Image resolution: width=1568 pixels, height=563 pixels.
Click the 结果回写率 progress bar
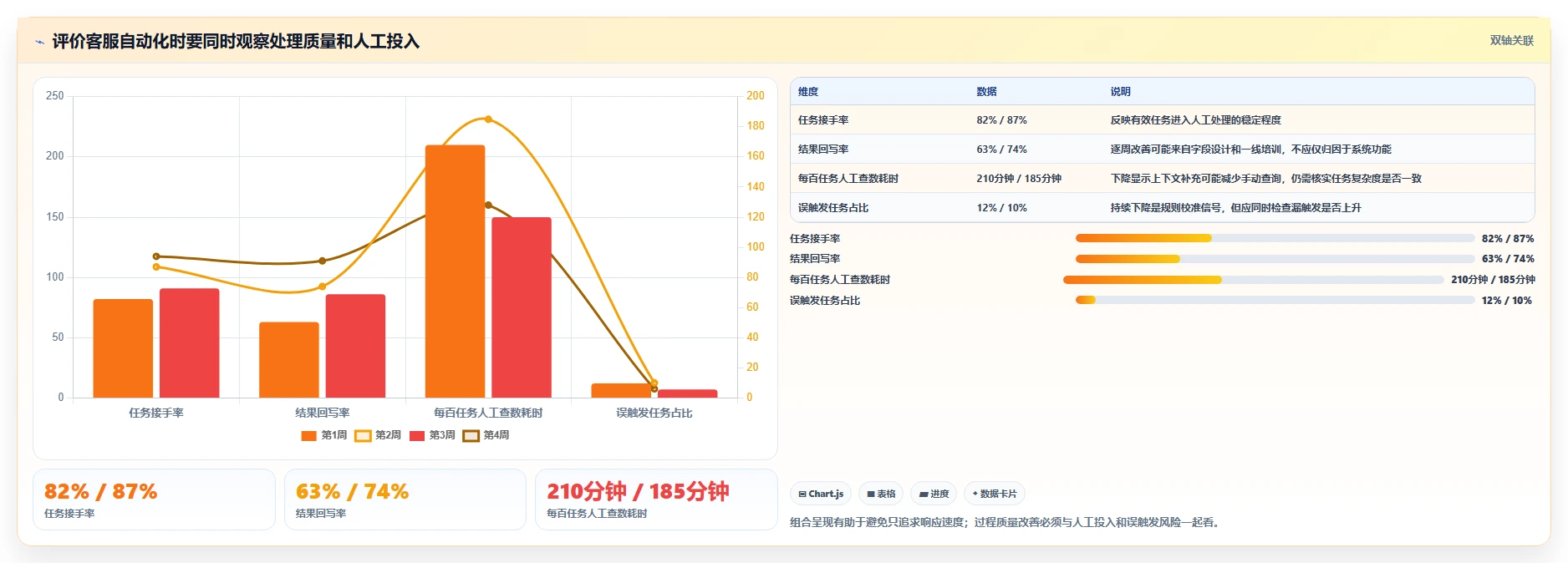click(1275, 259)
